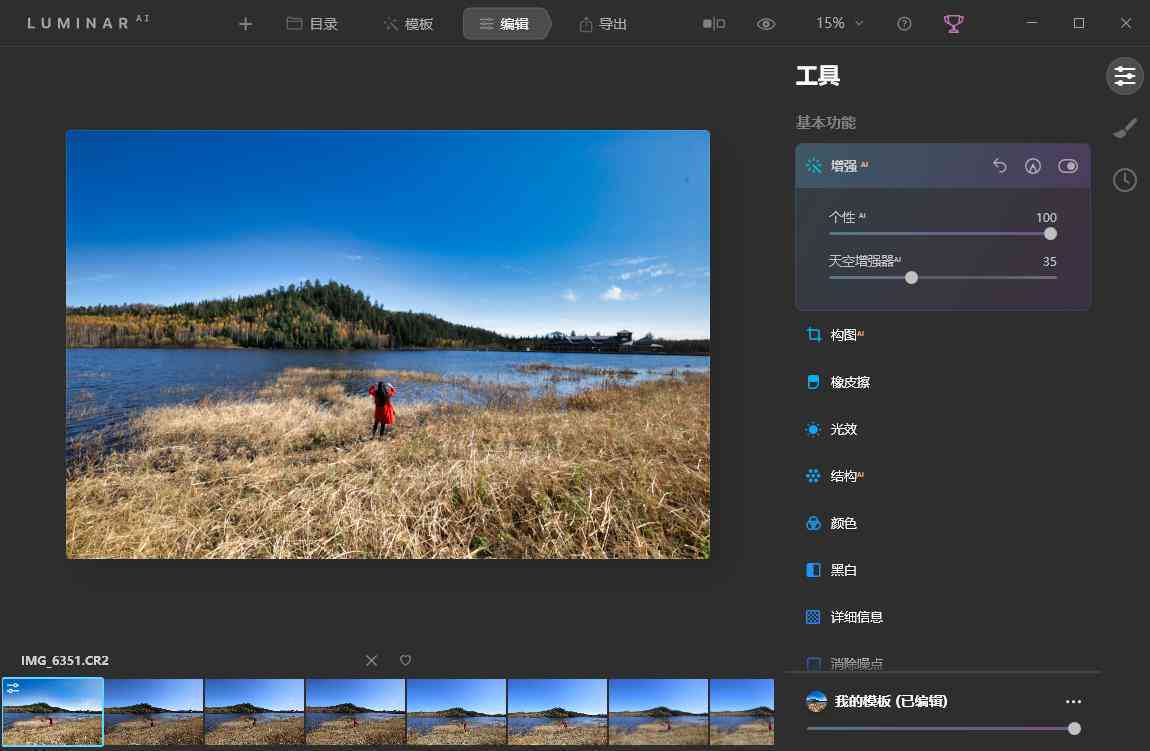Click the 100 value of 个性
The height and width of the screenshot is (751, 1150).
tap(1046, 218)
